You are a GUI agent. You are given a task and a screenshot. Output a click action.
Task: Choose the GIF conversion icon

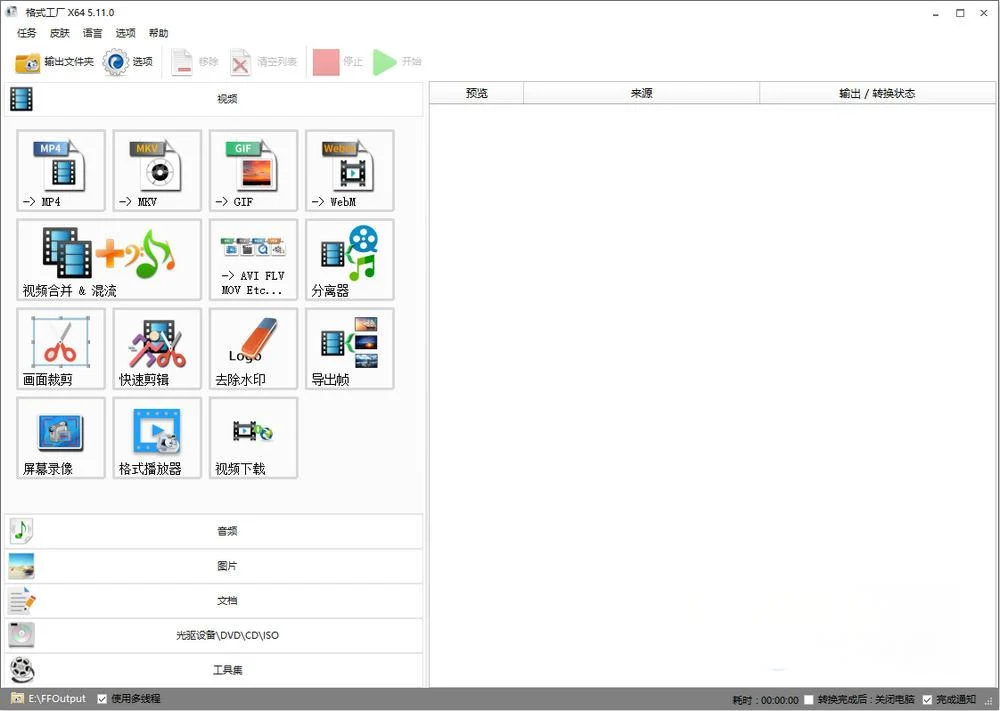[x=253, y=170]
